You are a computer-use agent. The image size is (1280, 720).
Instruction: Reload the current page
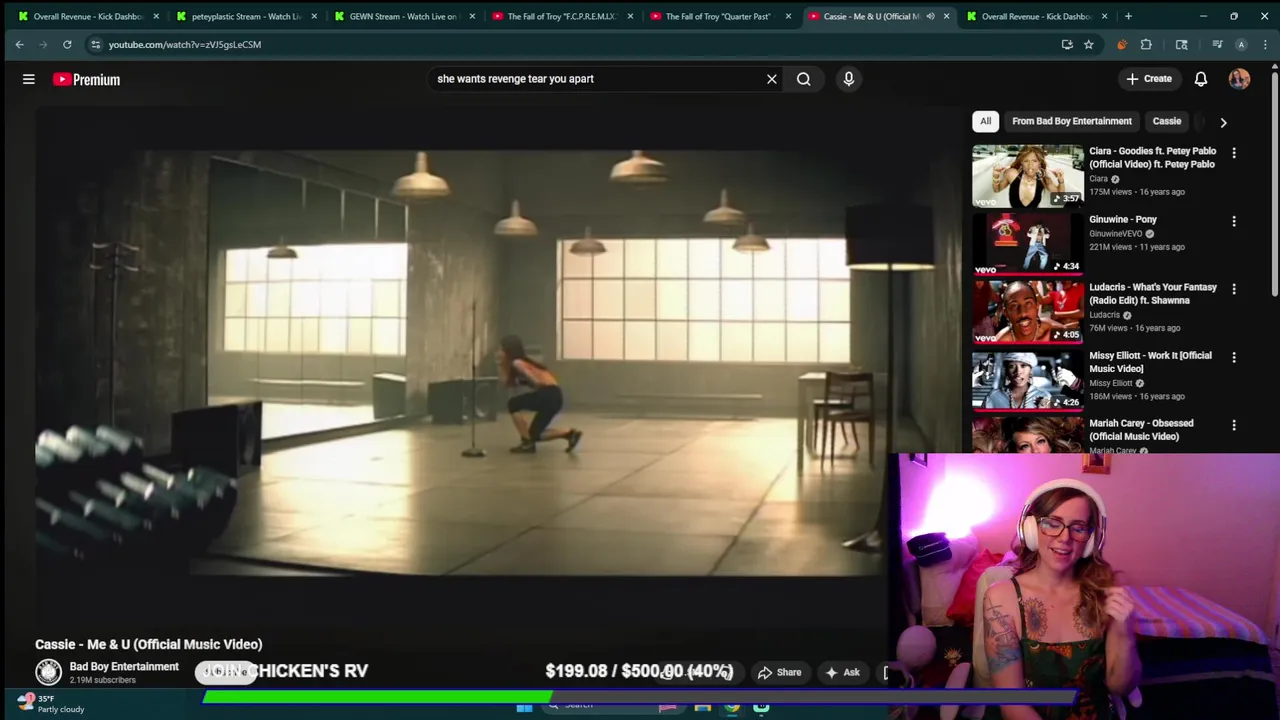click(67, 44)
